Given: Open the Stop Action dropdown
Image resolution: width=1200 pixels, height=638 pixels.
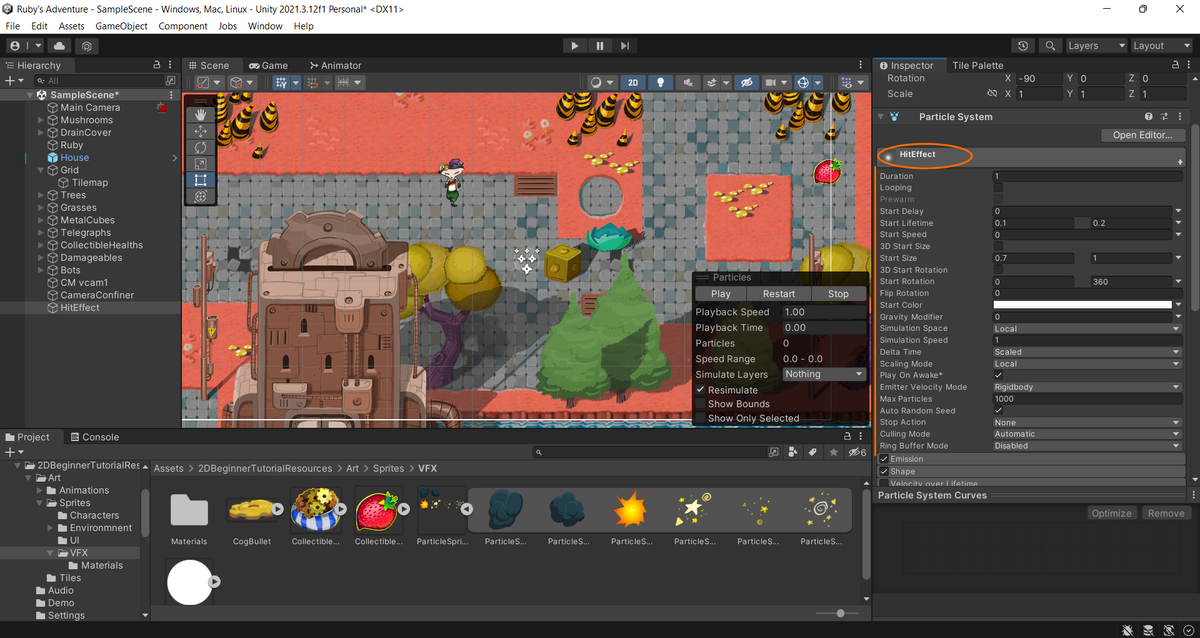Looking at the screenshot, I should 1087,422.
